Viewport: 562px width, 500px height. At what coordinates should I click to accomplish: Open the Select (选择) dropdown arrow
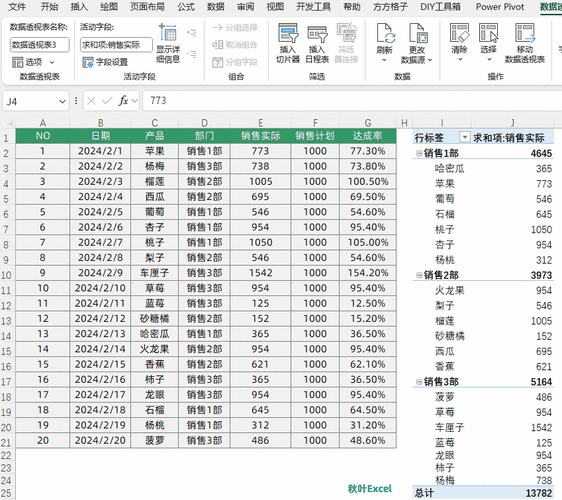(x=489, y=59)
